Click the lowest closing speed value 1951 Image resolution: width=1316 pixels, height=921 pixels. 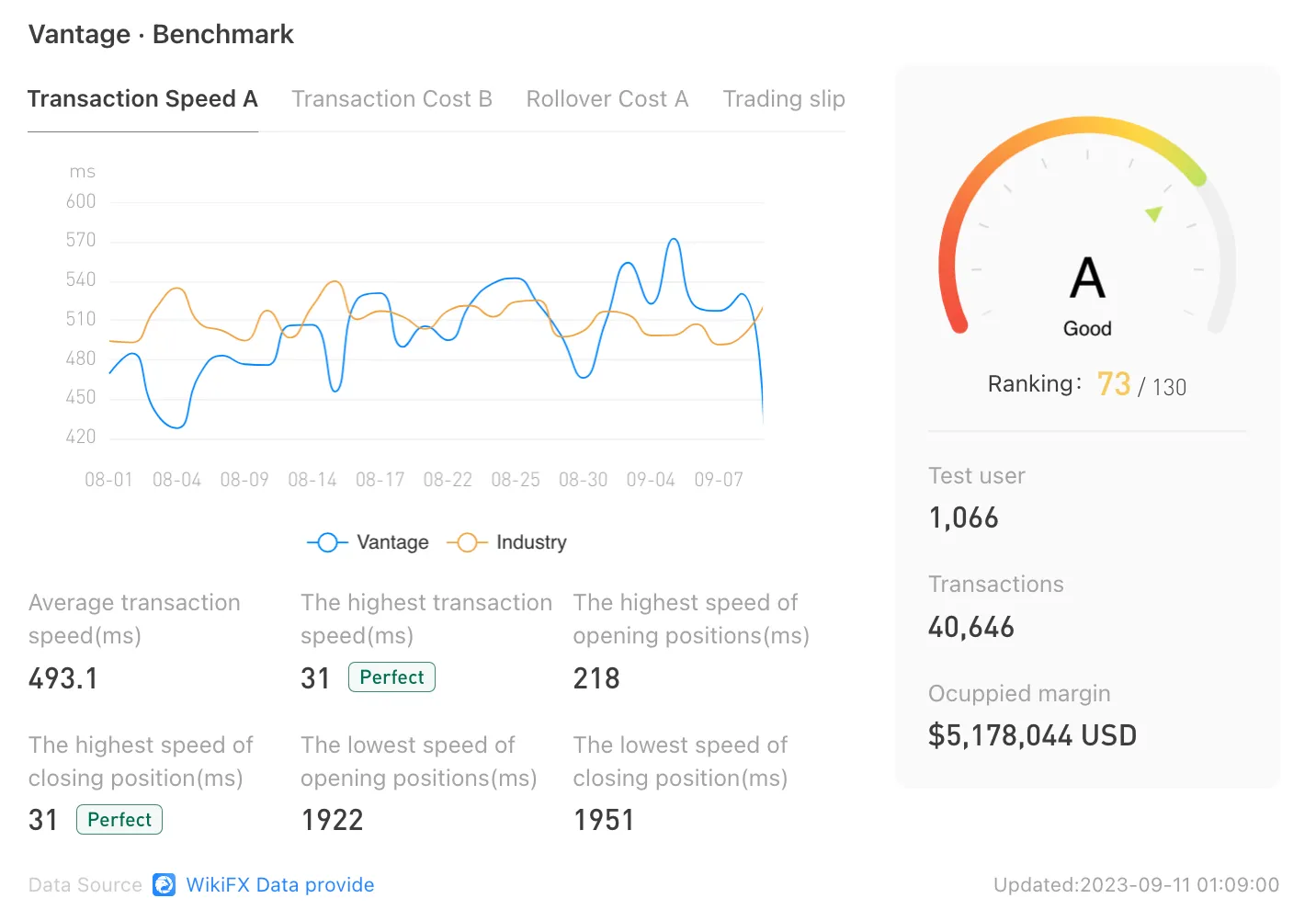pos(604,820)
